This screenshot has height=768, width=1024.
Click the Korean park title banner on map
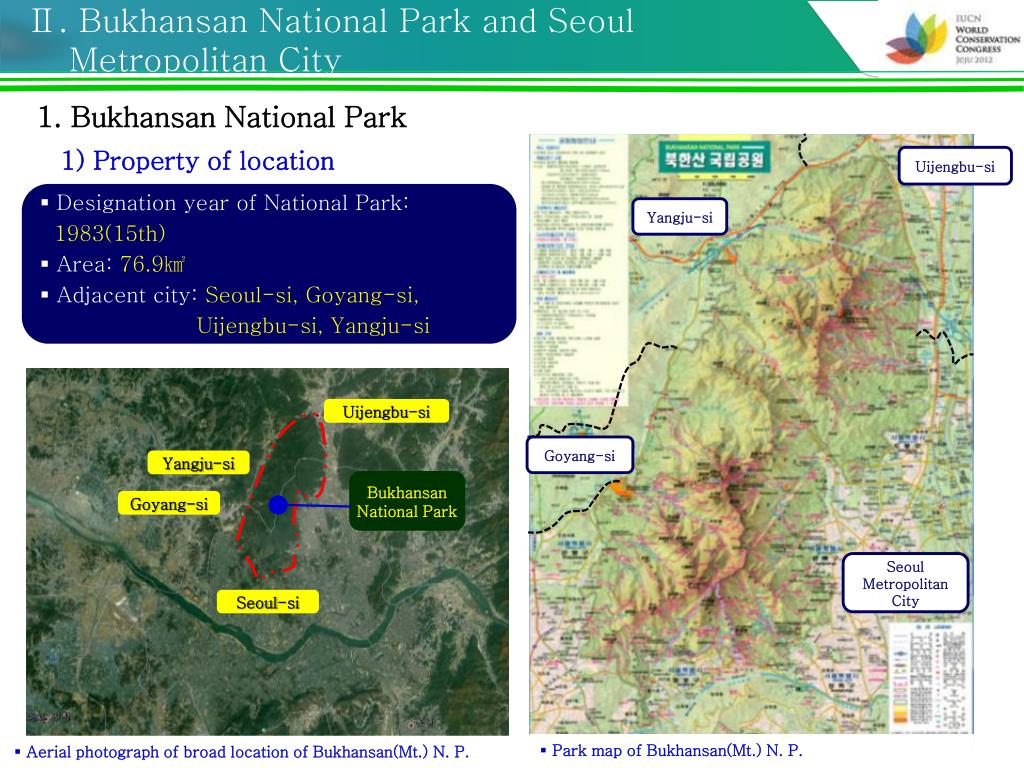[714, 157]
